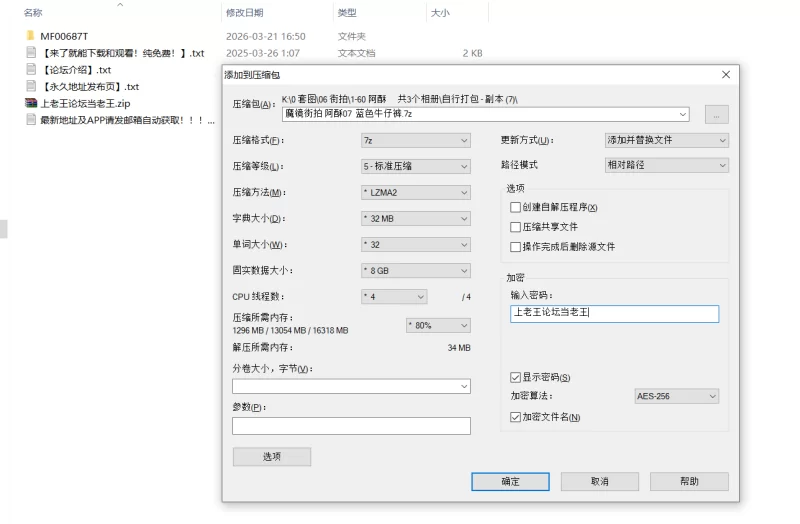The height and width of the screenshot is (524, 800).
Task: Select file 上老王论坛当老王.zip
Action: tap(85, 104)
